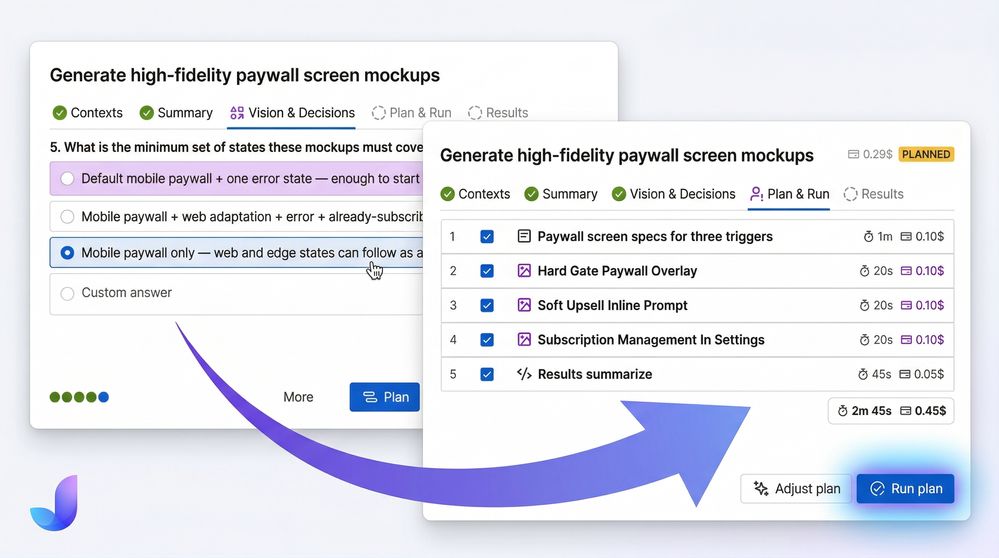This screenshot has height=558, width=999.
Task: Click timer icon beside 45s duration
Action: (x=863, y=374)
